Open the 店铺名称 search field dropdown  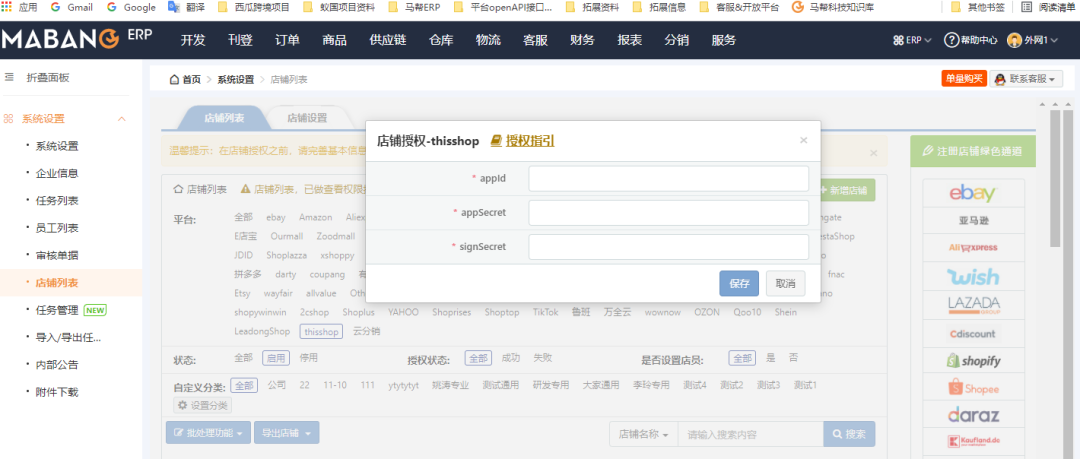(643, 434)
